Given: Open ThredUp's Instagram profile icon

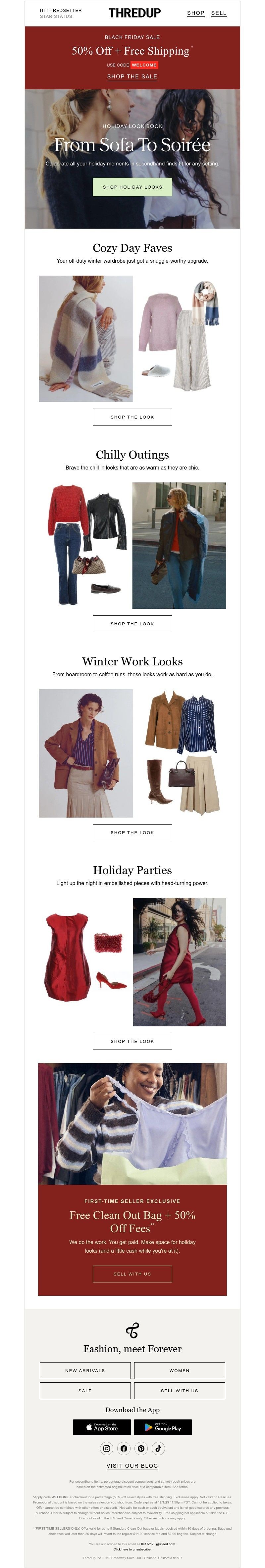Looking at the screenshot, I should point(107,1448).
